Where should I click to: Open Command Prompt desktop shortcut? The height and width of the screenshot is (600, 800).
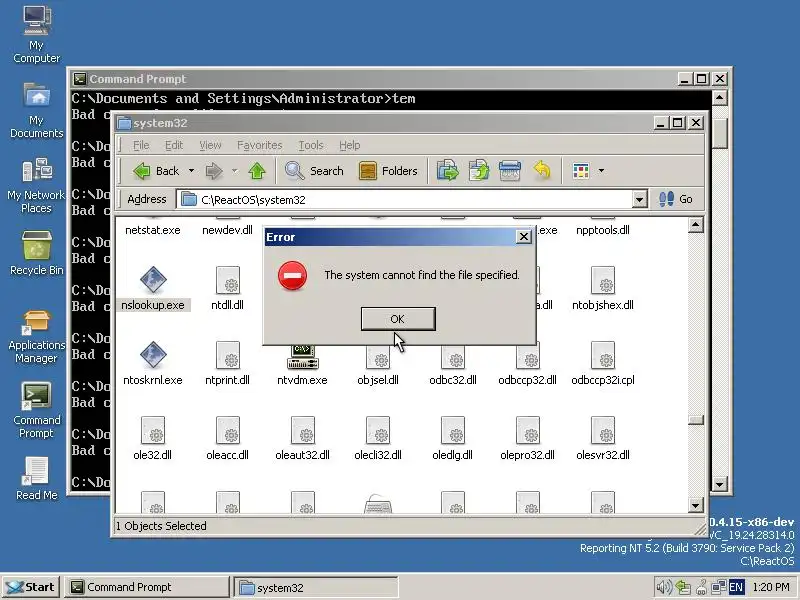[37, 411]
